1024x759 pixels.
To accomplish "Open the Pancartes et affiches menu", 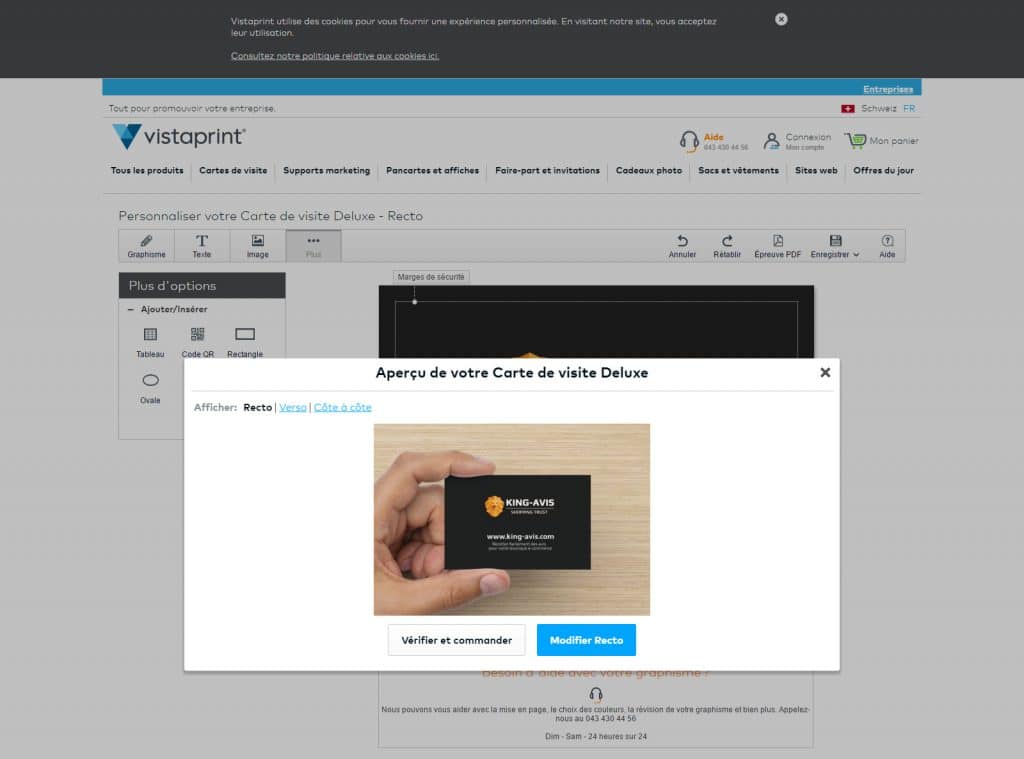I will pos(432,170).
